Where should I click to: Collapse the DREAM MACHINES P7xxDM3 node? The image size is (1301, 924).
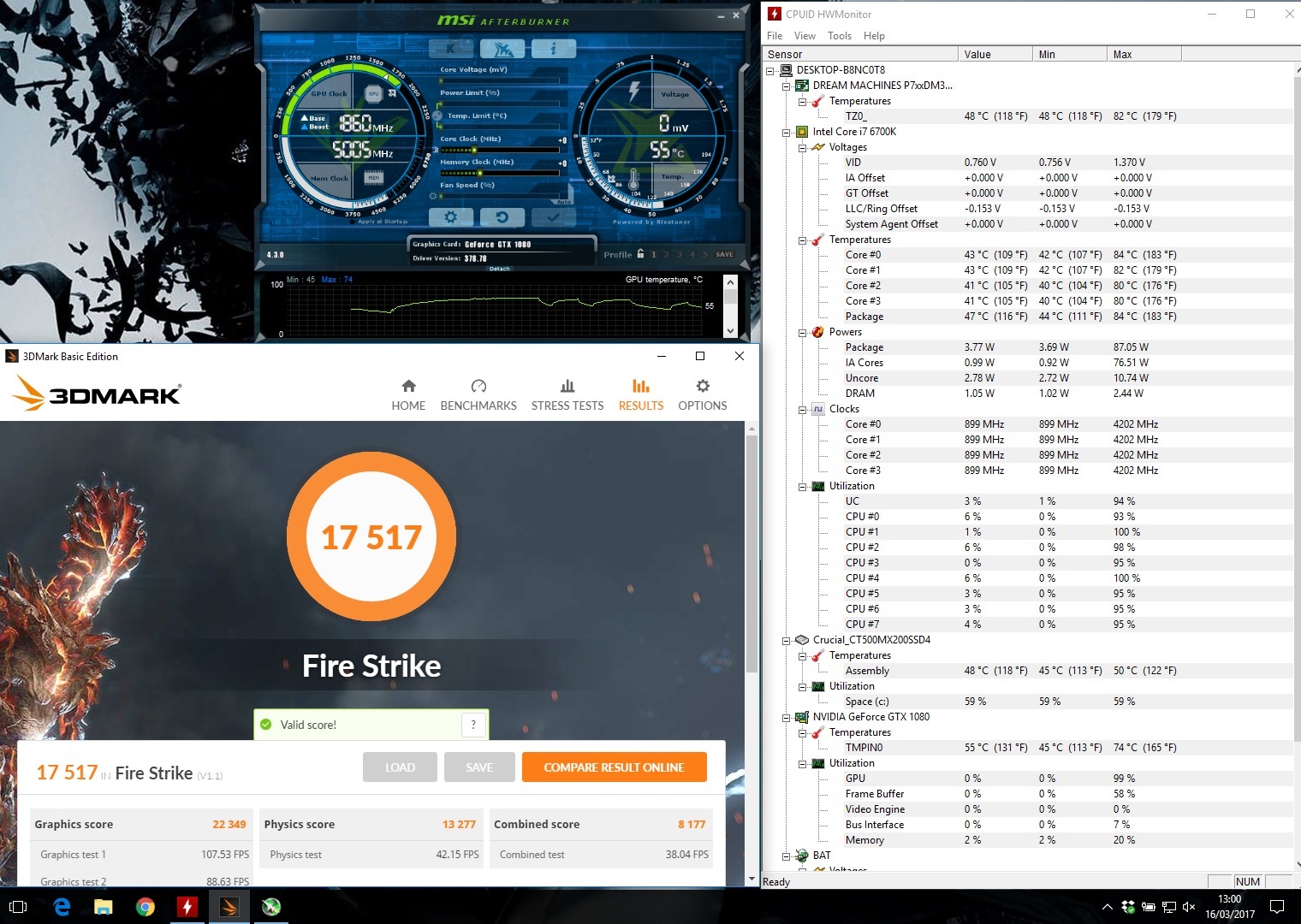[787, 86]
